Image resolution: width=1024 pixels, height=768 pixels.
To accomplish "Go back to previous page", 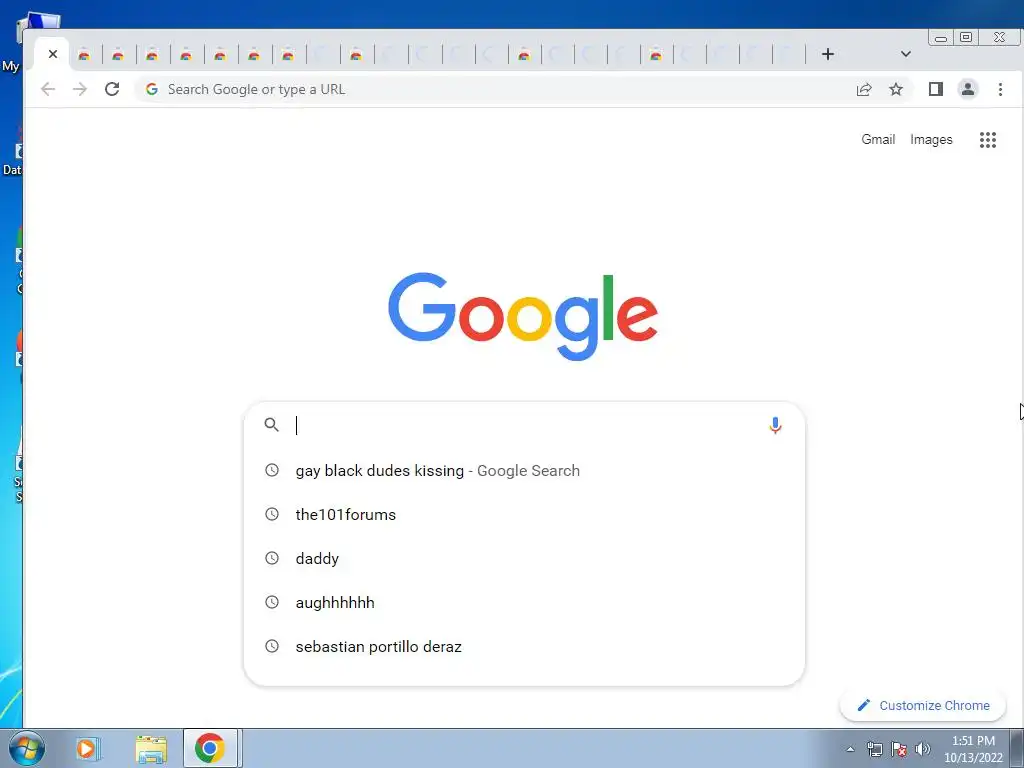I will tap(48, 89).
